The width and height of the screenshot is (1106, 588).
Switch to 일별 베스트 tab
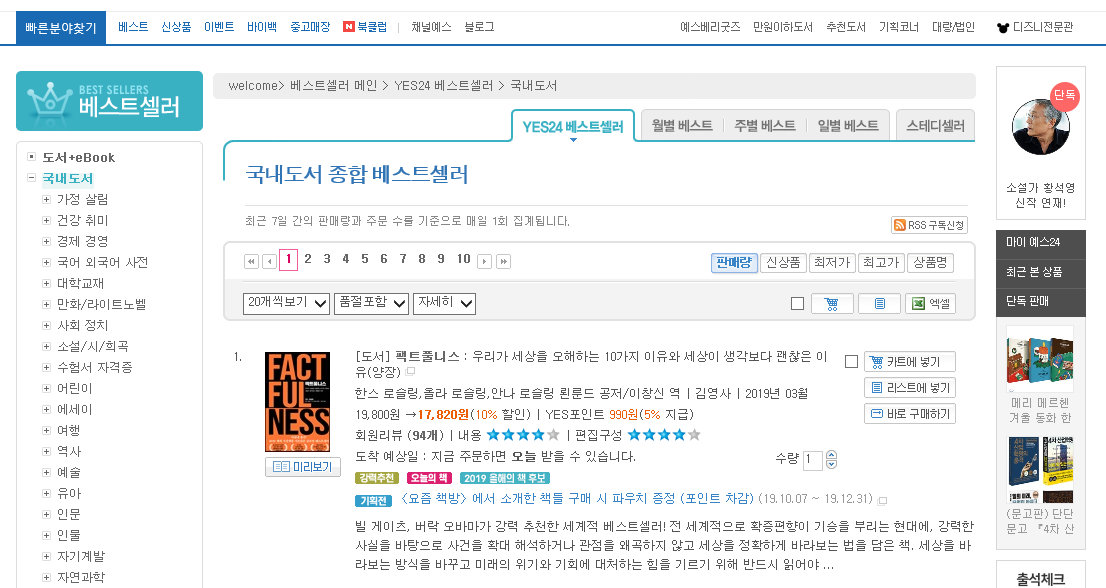[x=848, y=125]
